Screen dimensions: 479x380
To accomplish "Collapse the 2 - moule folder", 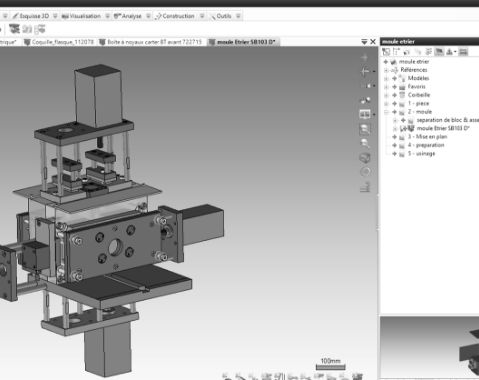I will 386,112.
